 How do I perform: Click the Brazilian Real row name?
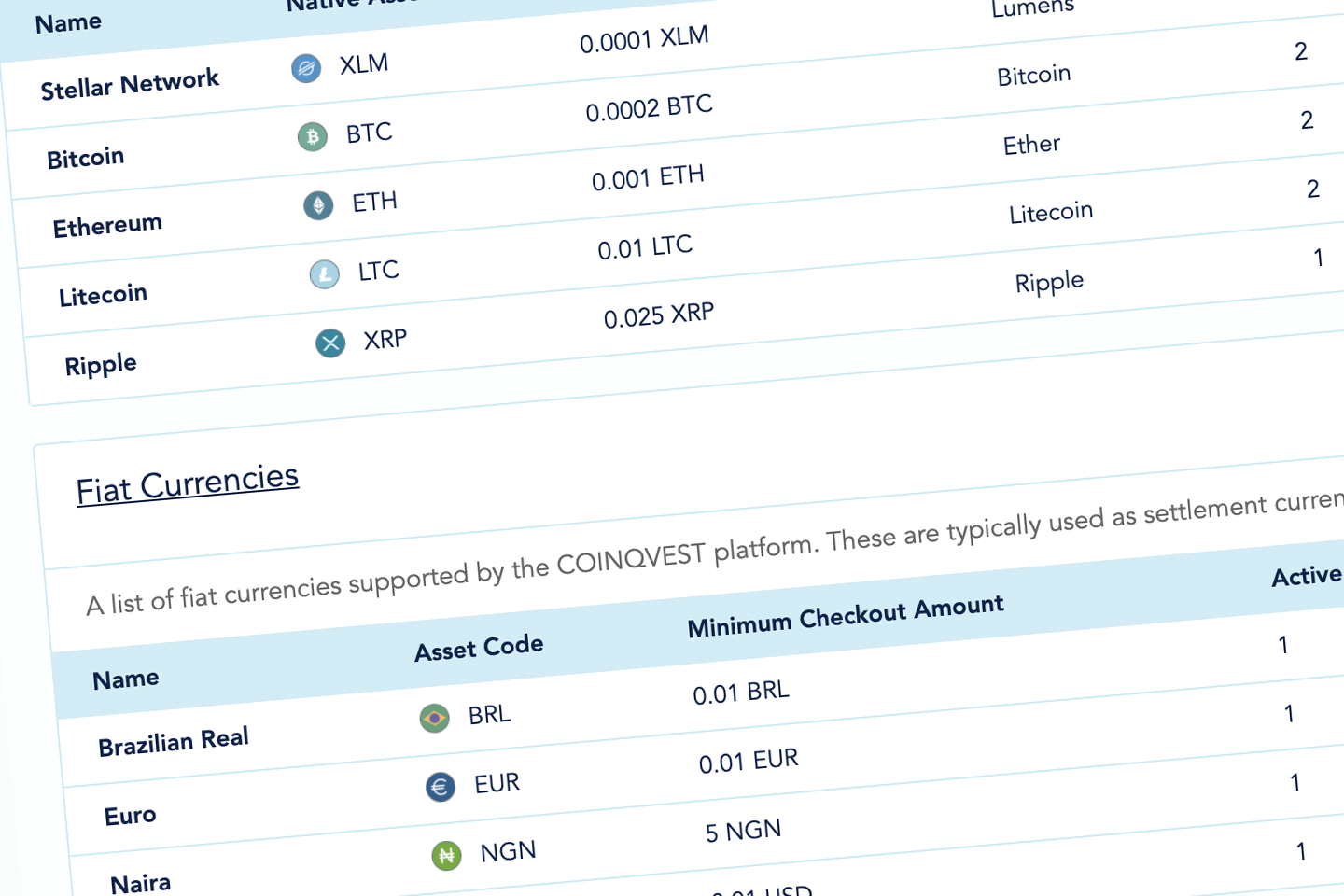(174, 742)
